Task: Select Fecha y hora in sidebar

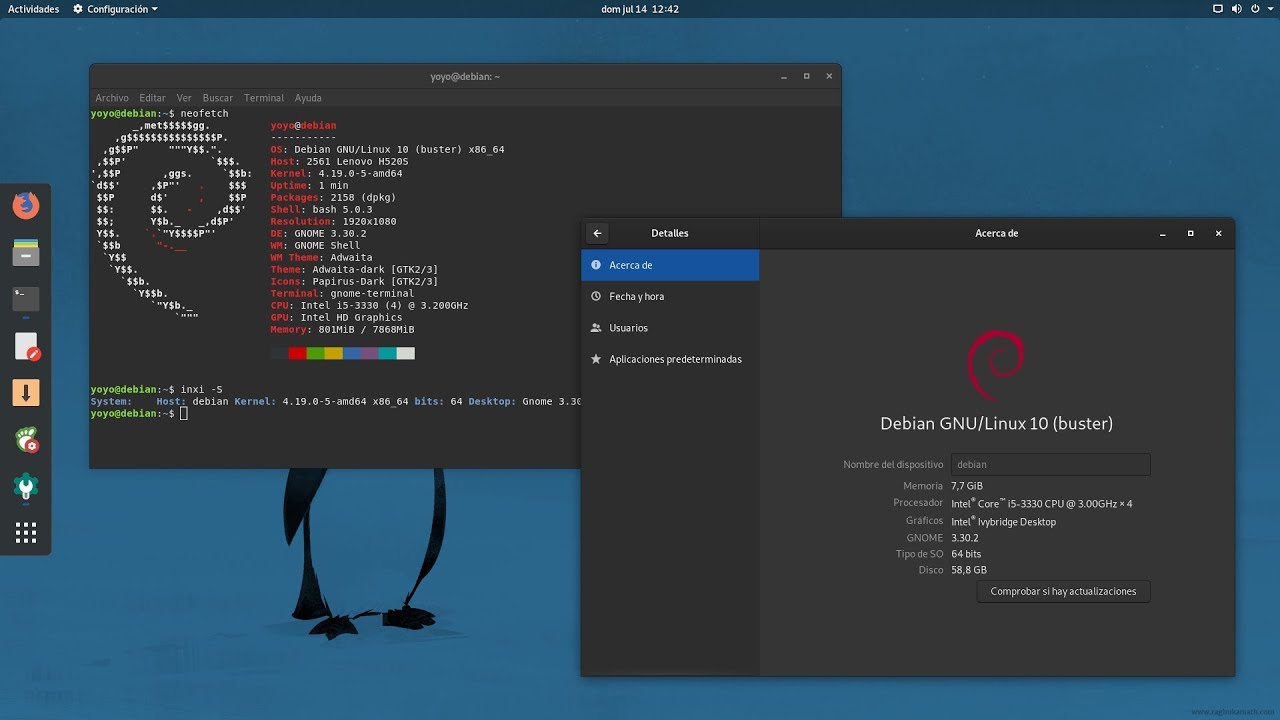Action: tap(670, 296)
